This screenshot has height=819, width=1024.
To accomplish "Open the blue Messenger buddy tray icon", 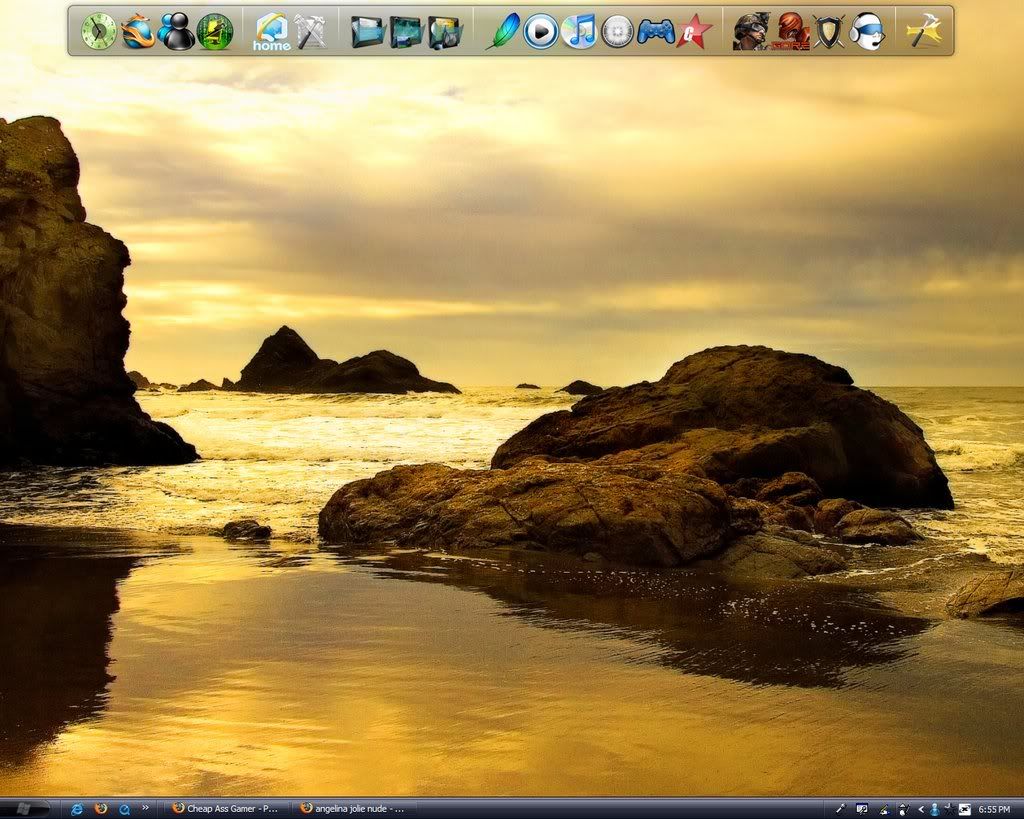I will [x=935, y=809].
